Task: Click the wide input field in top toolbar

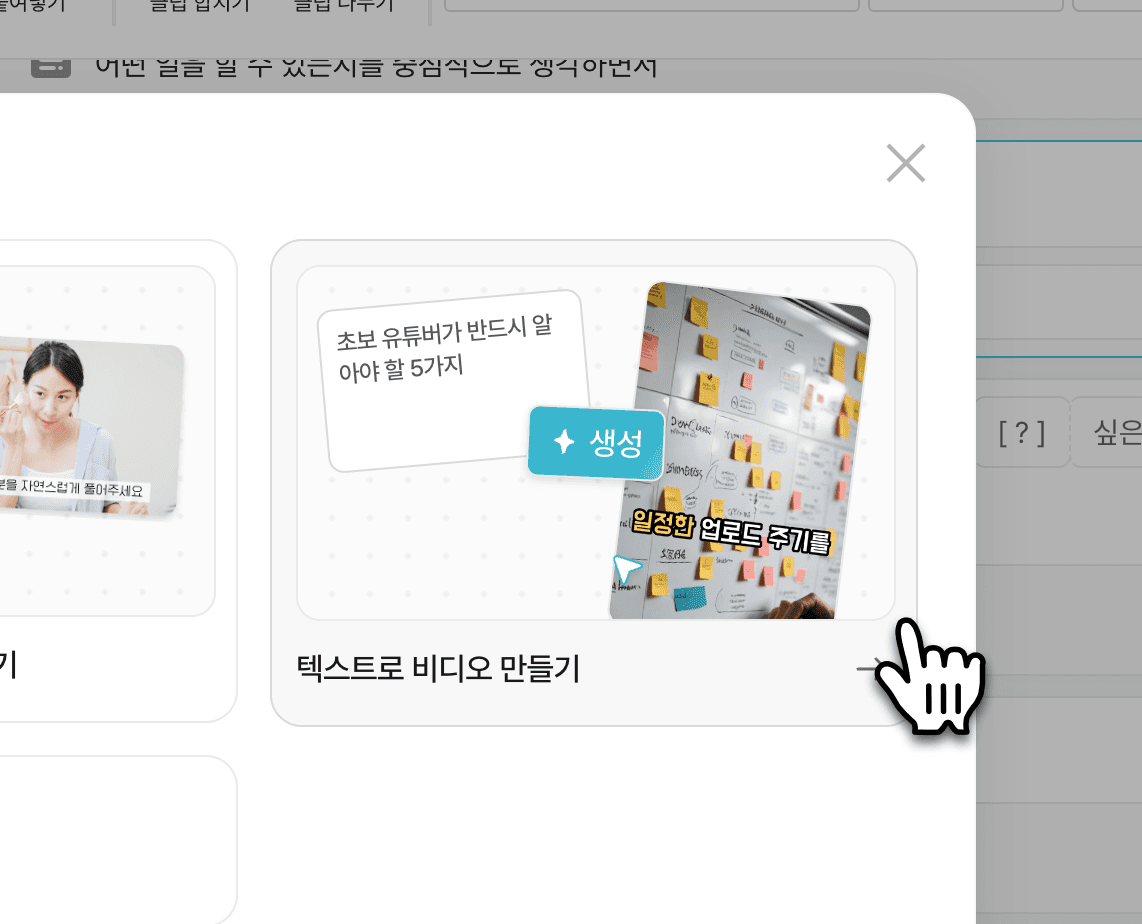Action: [x=651, y=5]
